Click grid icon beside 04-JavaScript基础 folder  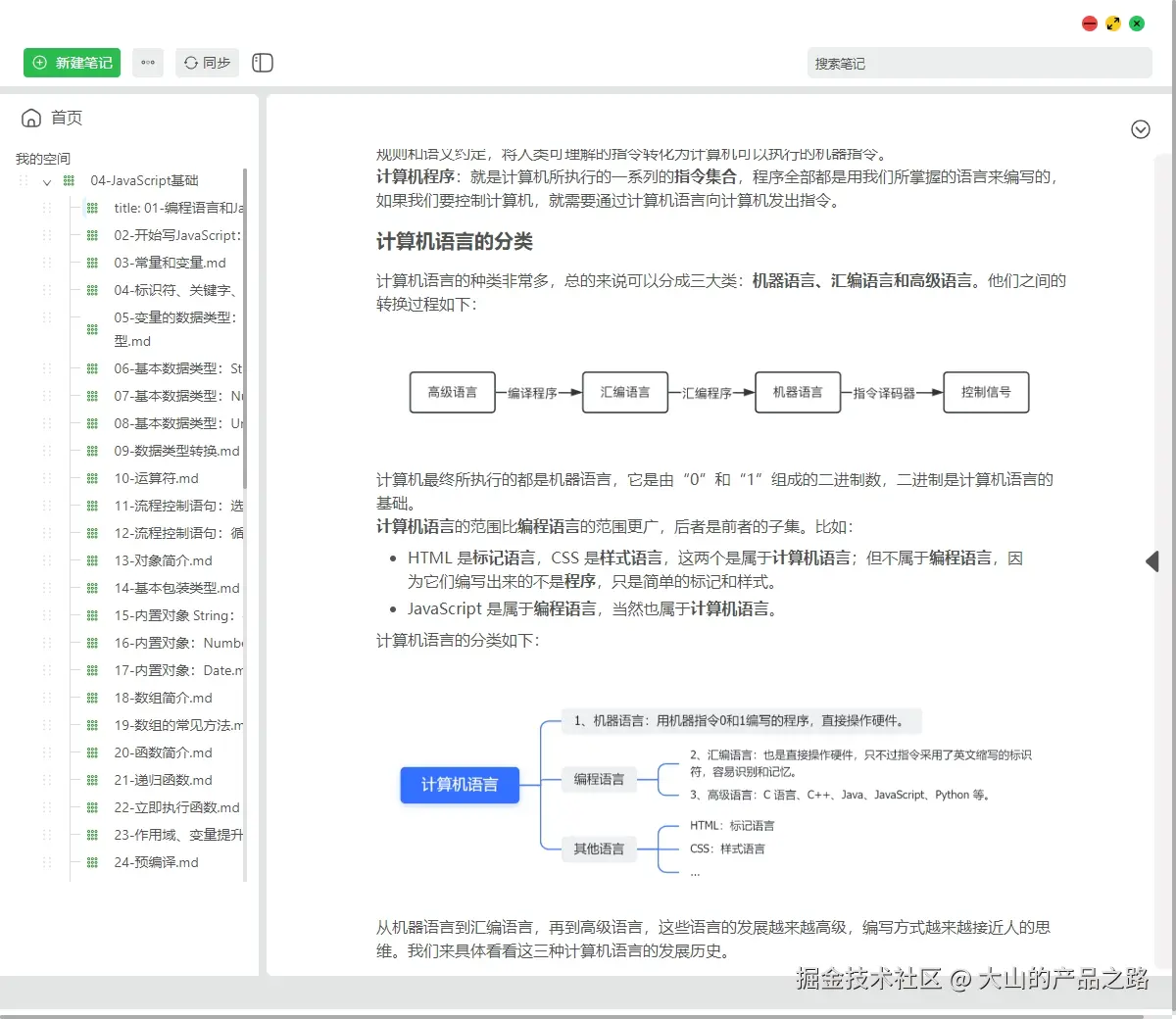coord(69,180)
